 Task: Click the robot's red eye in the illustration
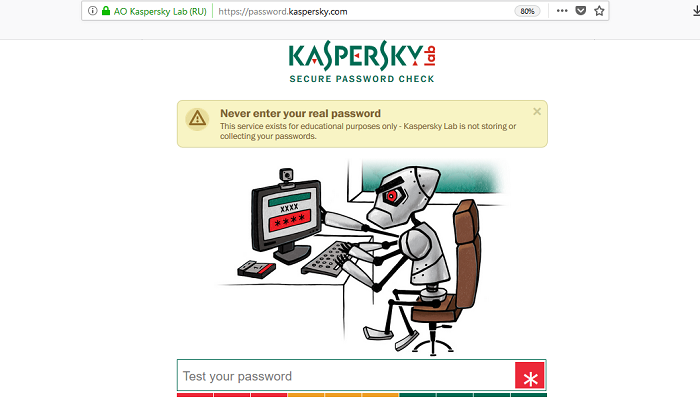pyautogui.click(x=392, y=195)
